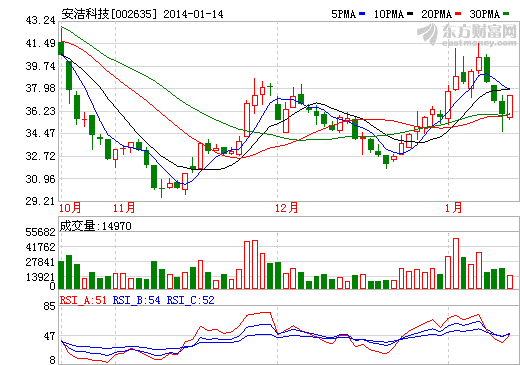Click the RSI_B:54 indicator label
Image resolution: width=520 pixels, height=365 pixels.
[x=137, y=300]
